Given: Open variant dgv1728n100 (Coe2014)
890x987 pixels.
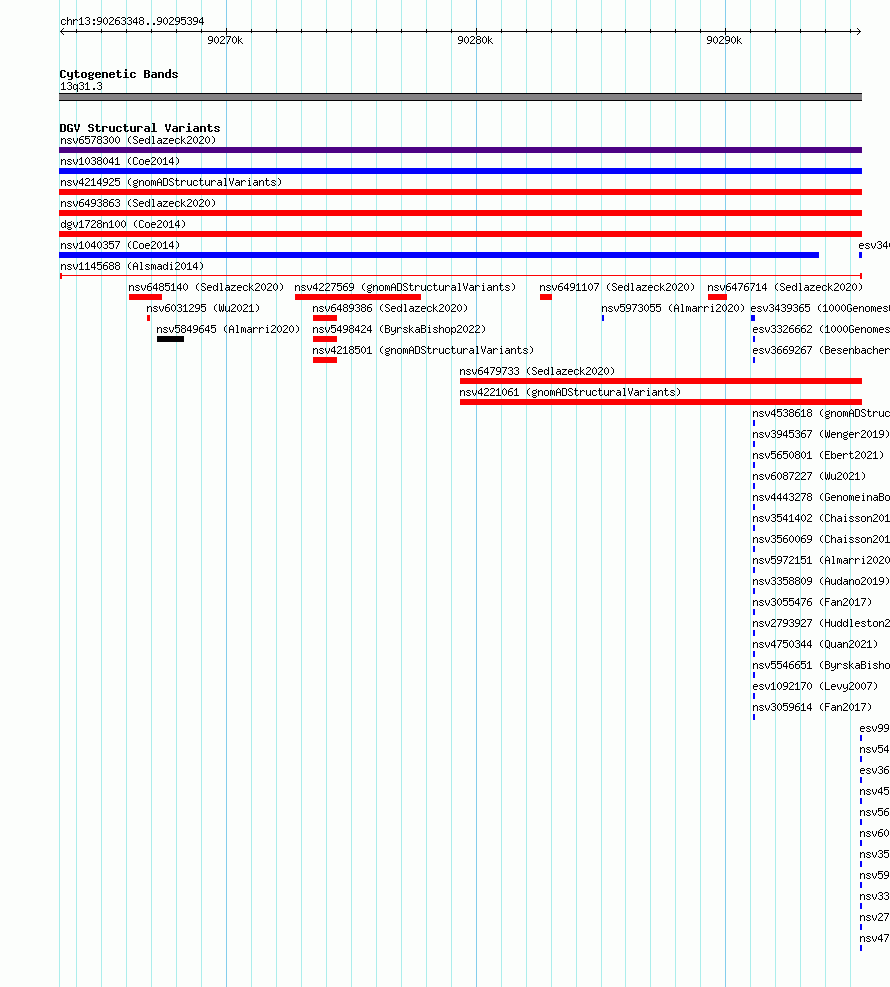Looking at the screenshot, I should tap(123, 224).
